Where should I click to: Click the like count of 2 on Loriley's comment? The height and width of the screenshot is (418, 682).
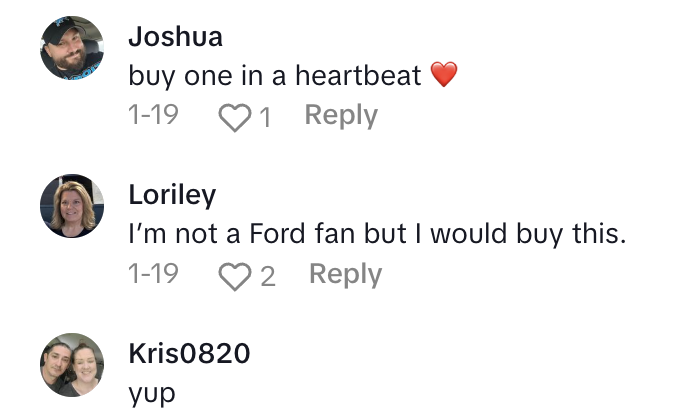[x=267, y=277]
